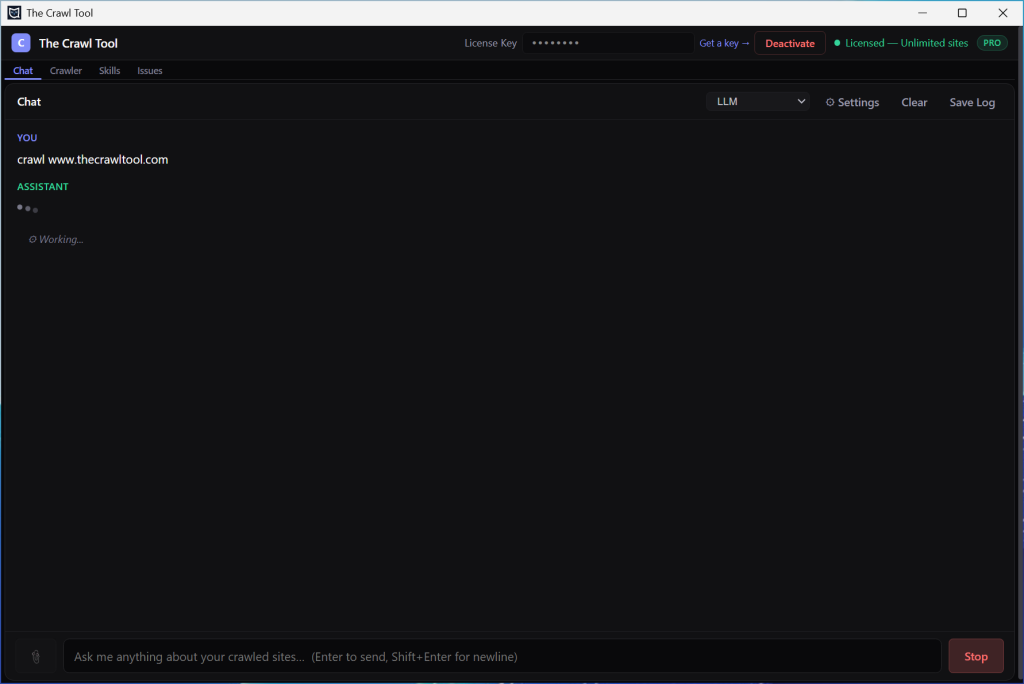Go to the Skills tab

click(109, 71)
